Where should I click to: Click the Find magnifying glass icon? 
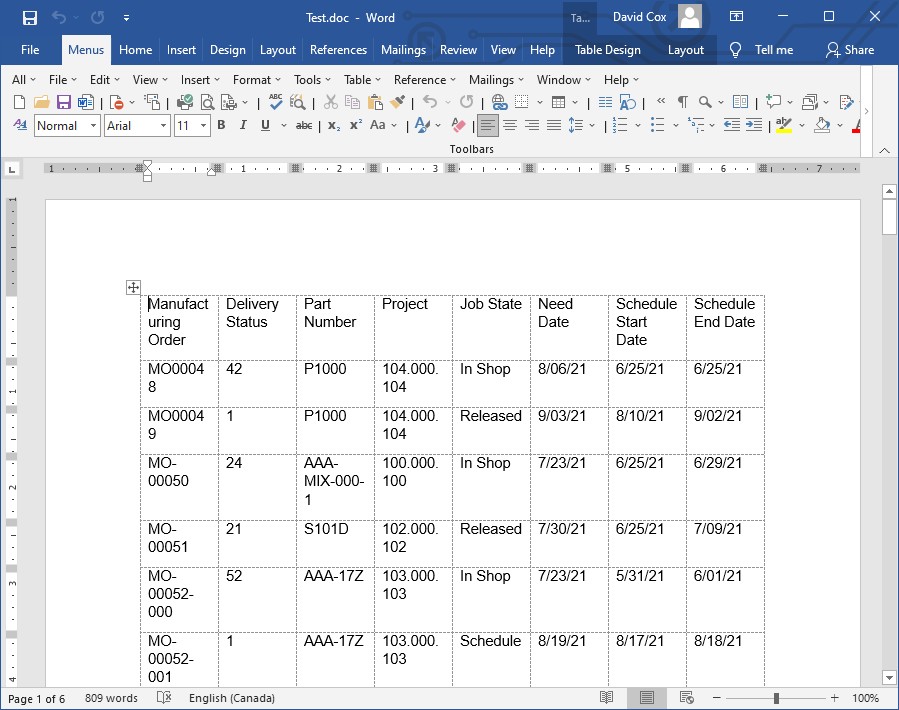(705, 103)
